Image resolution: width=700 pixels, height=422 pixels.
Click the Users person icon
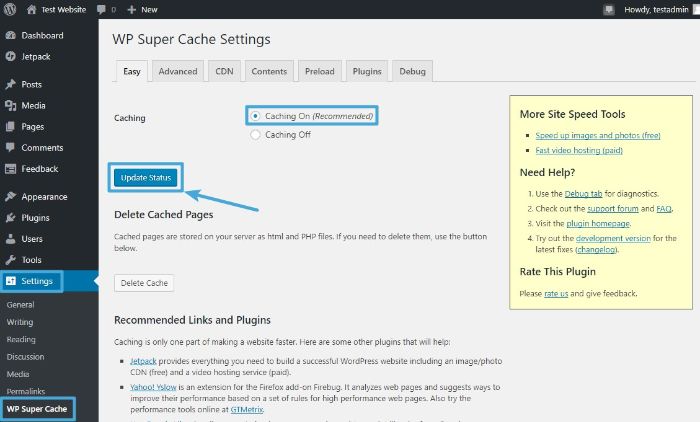coord(11,239)
